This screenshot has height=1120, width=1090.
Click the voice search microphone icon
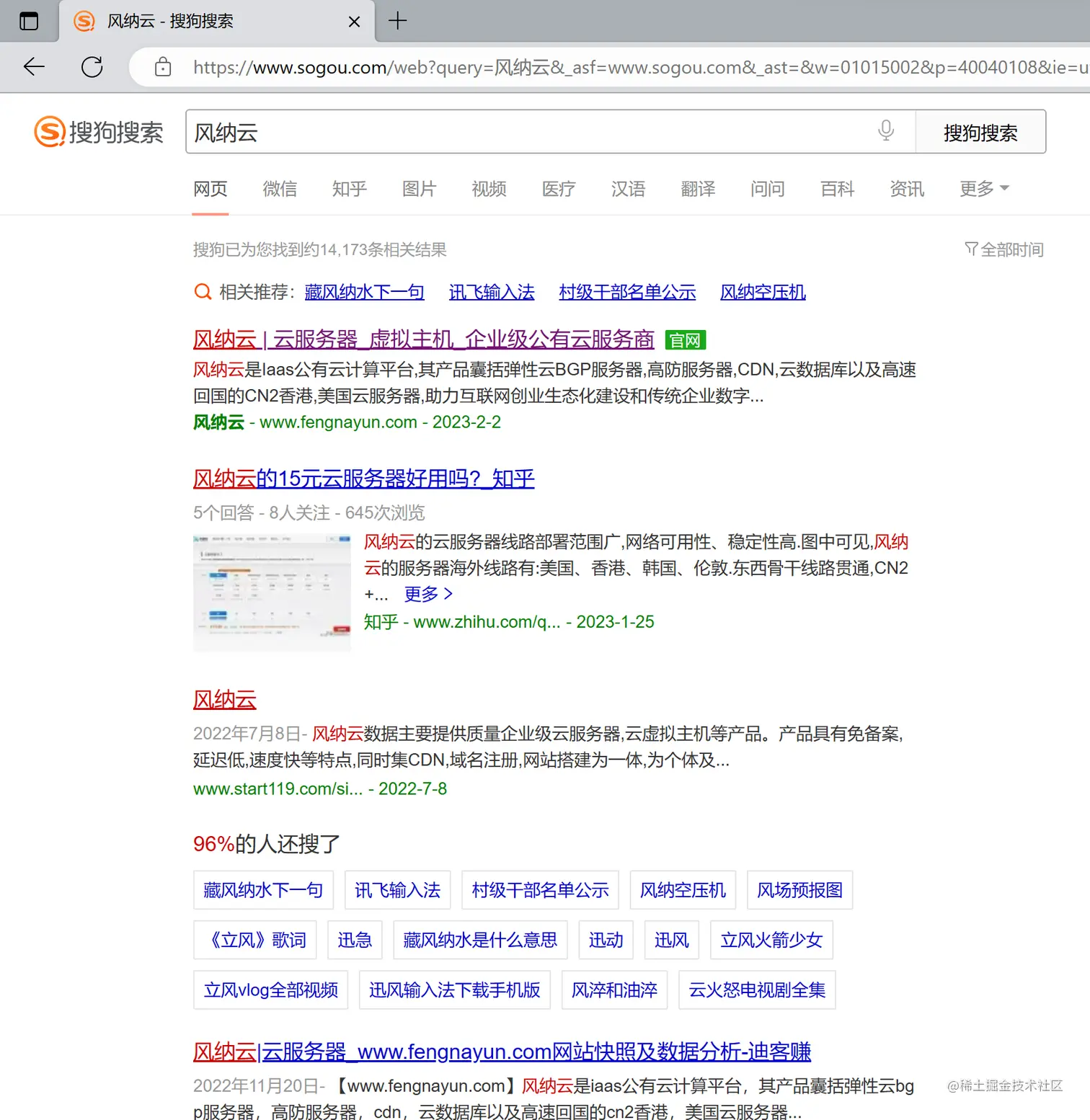tap(886, 131)
